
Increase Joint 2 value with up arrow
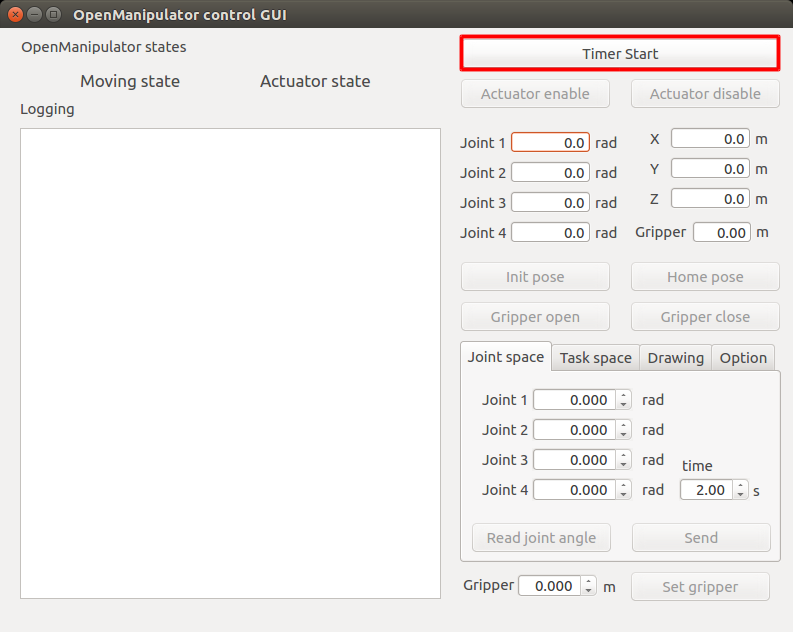(x=624, y=426)
